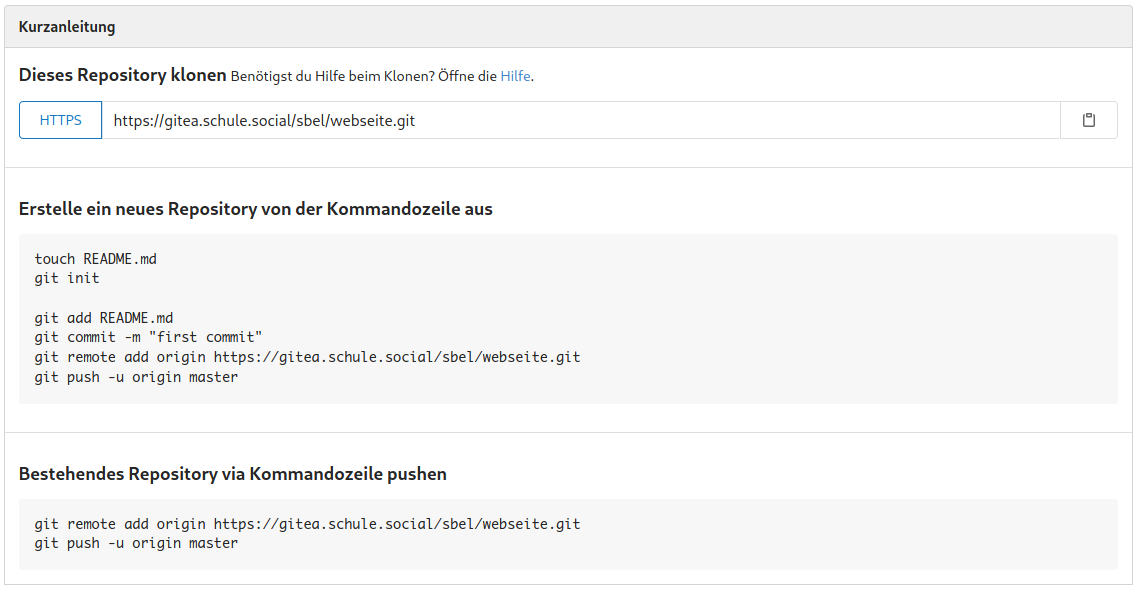Focus the repository clone URL field

[x=580, y=120]
